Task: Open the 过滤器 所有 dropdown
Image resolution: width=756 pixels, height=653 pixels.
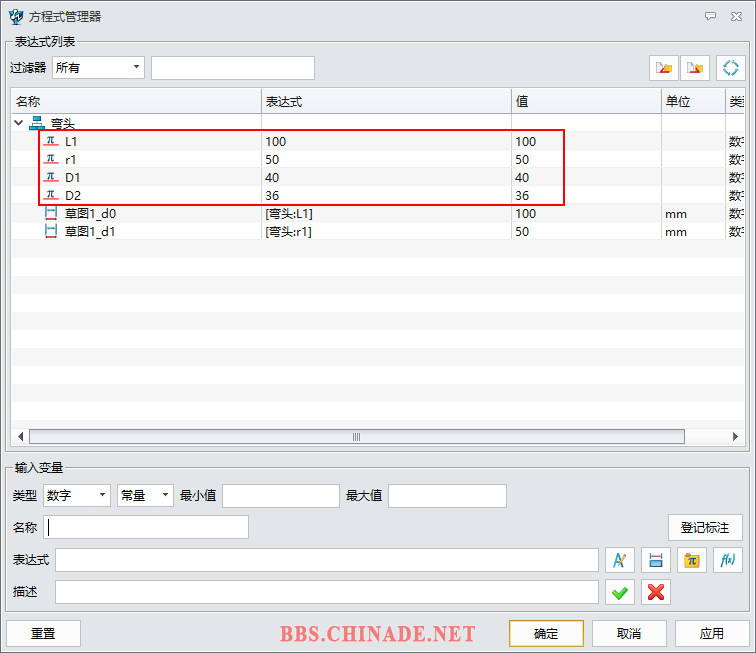Action: tap(98, 68)
